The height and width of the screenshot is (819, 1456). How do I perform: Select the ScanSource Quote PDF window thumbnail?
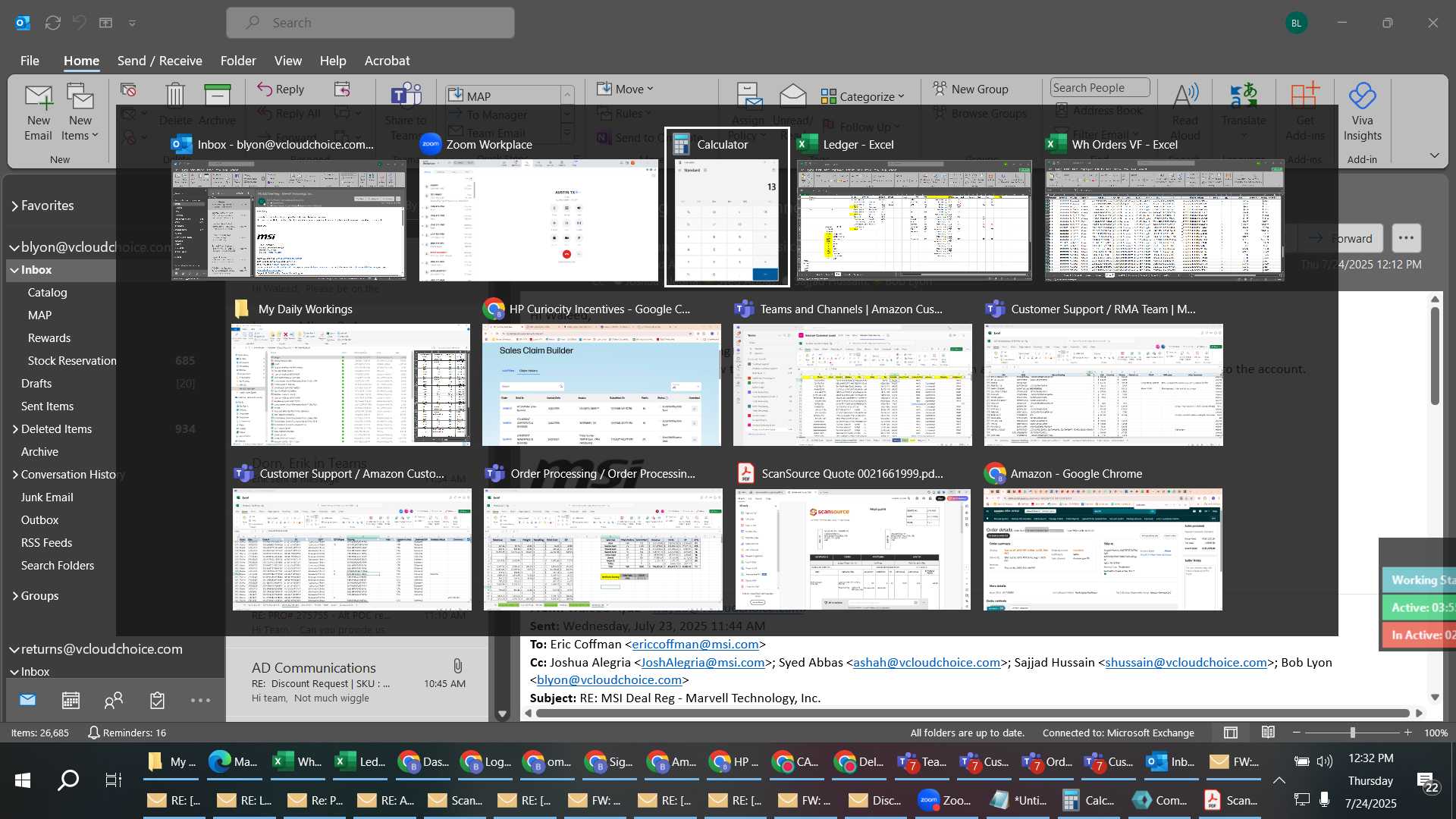pyautogui.click(x=853, y=549)
